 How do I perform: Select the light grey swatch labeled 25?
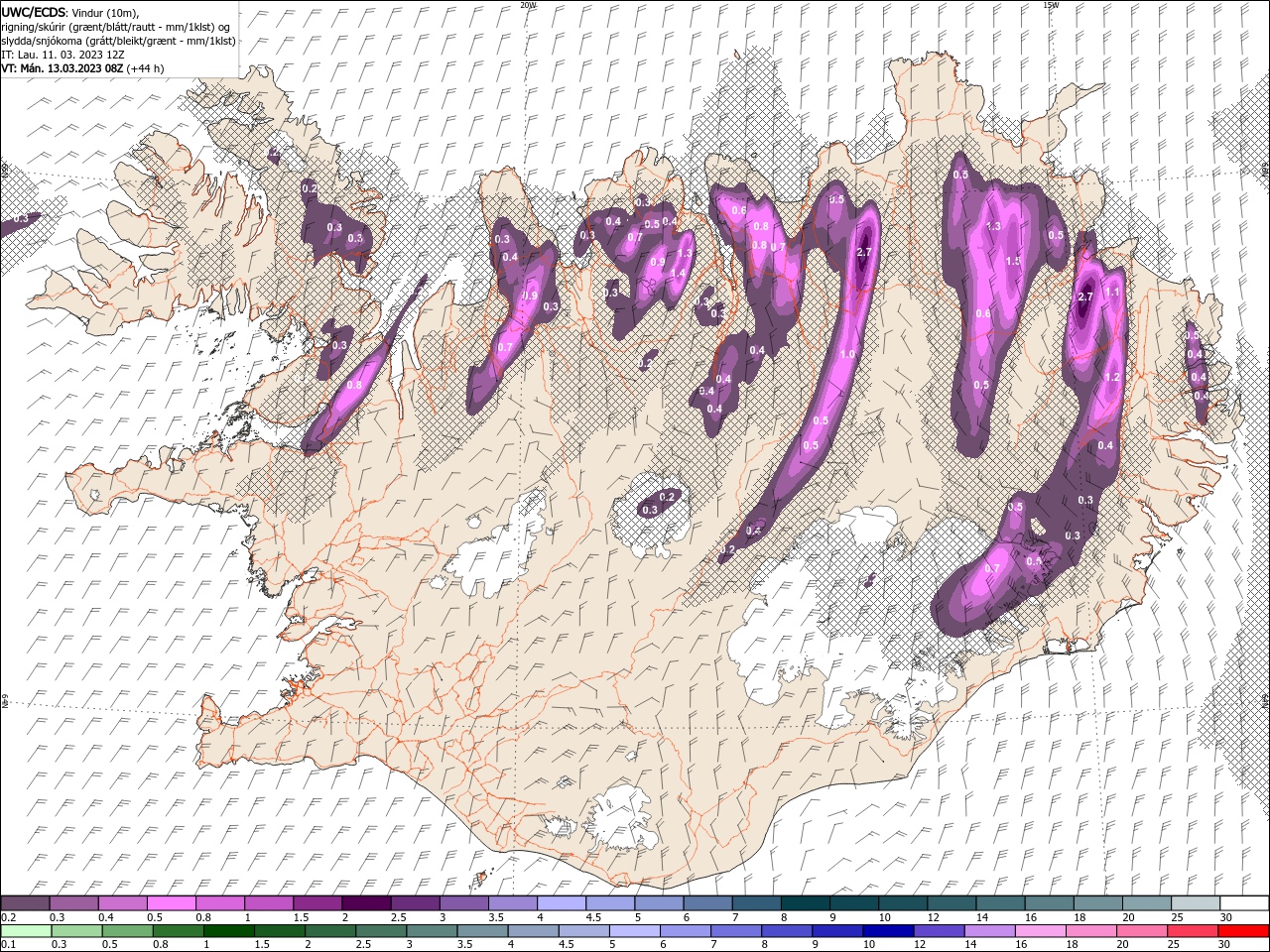tap(1196, 903)
